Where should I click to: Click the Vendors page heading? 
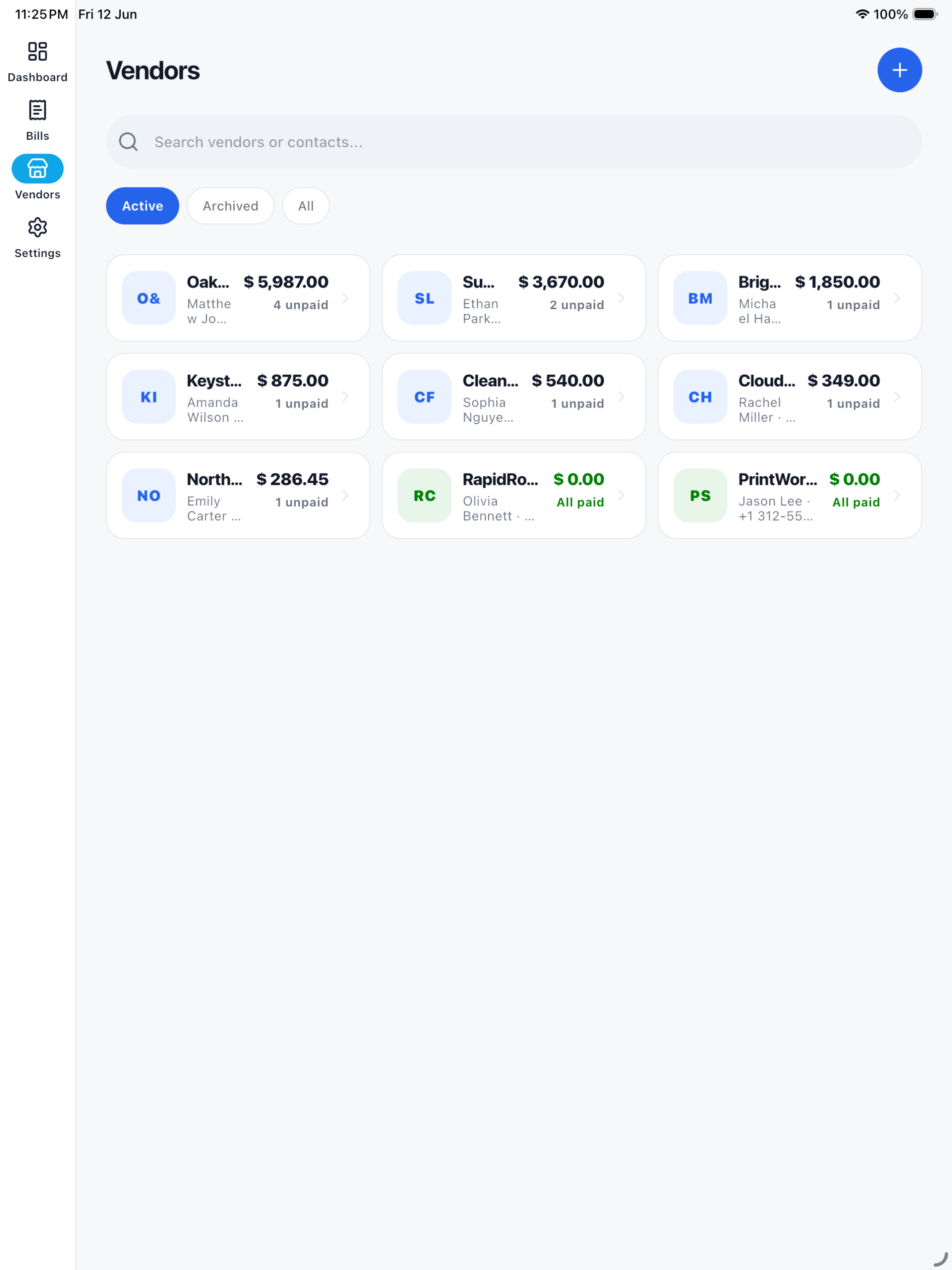pos(153,71)
